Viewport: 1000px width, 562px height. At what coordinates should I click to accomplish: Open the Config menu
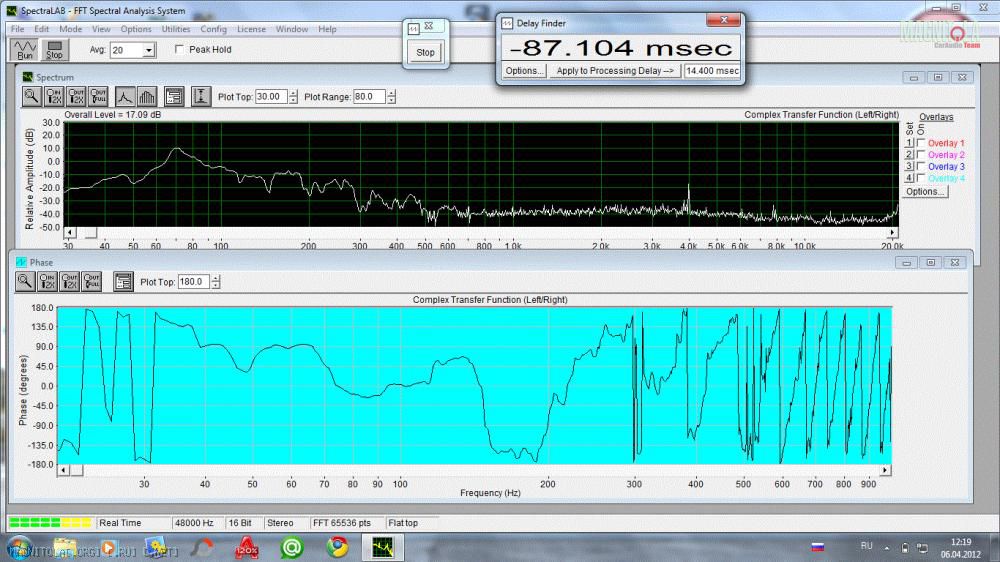[x=213, y=29]
